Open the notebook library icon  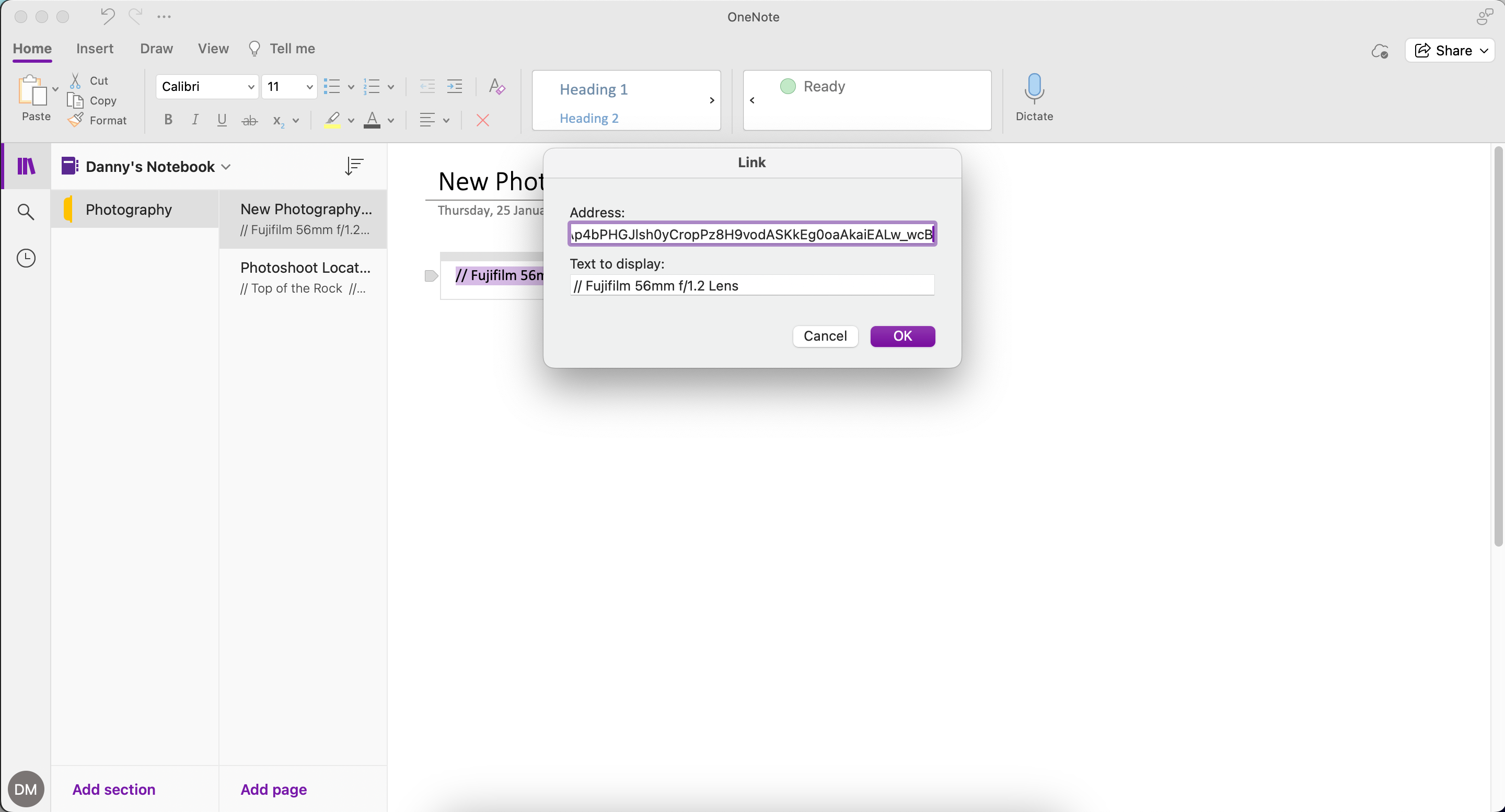(x=26, y=167)
